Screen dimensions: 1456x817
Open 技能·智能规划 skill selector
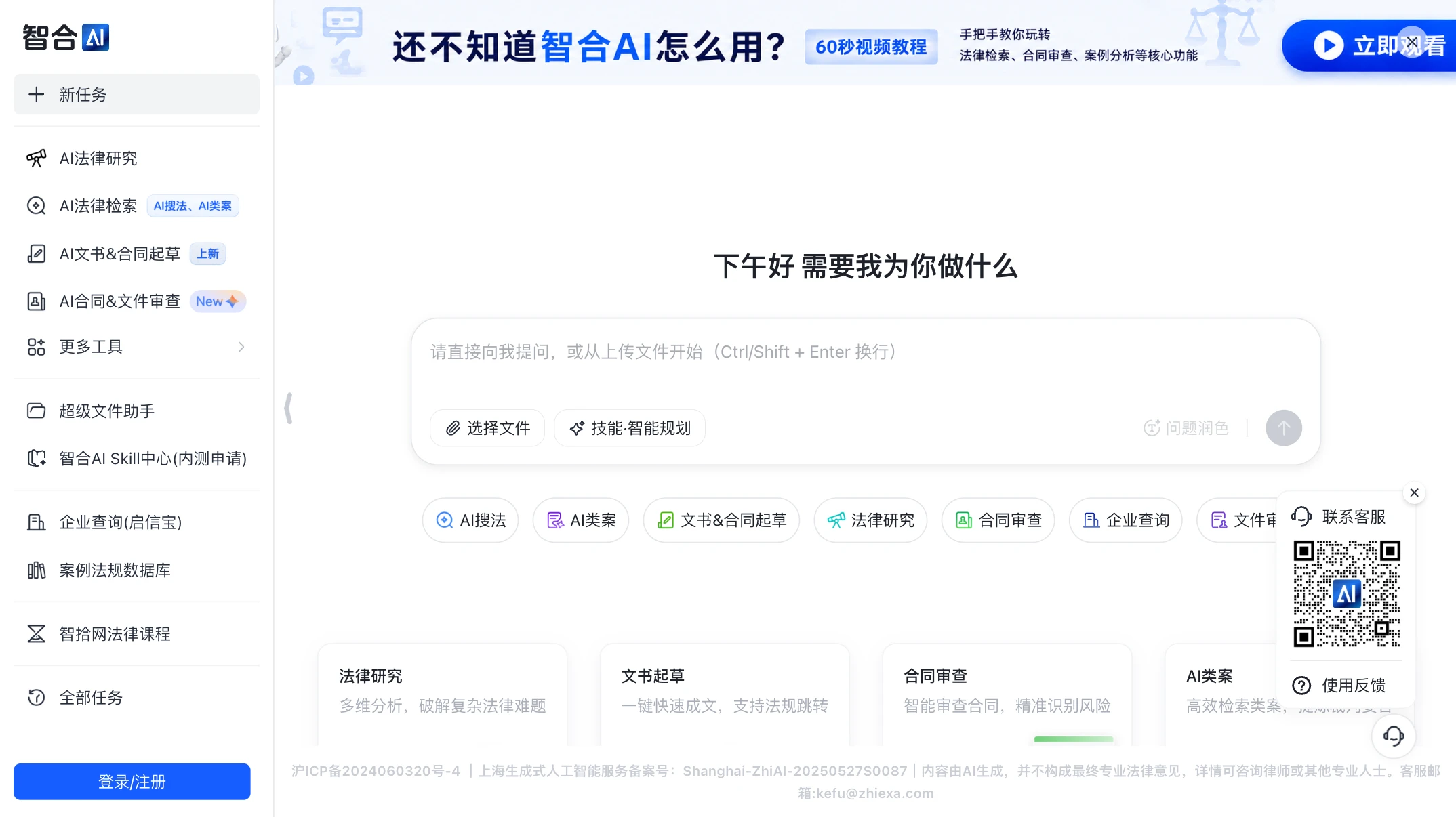[x=630, y=428]
